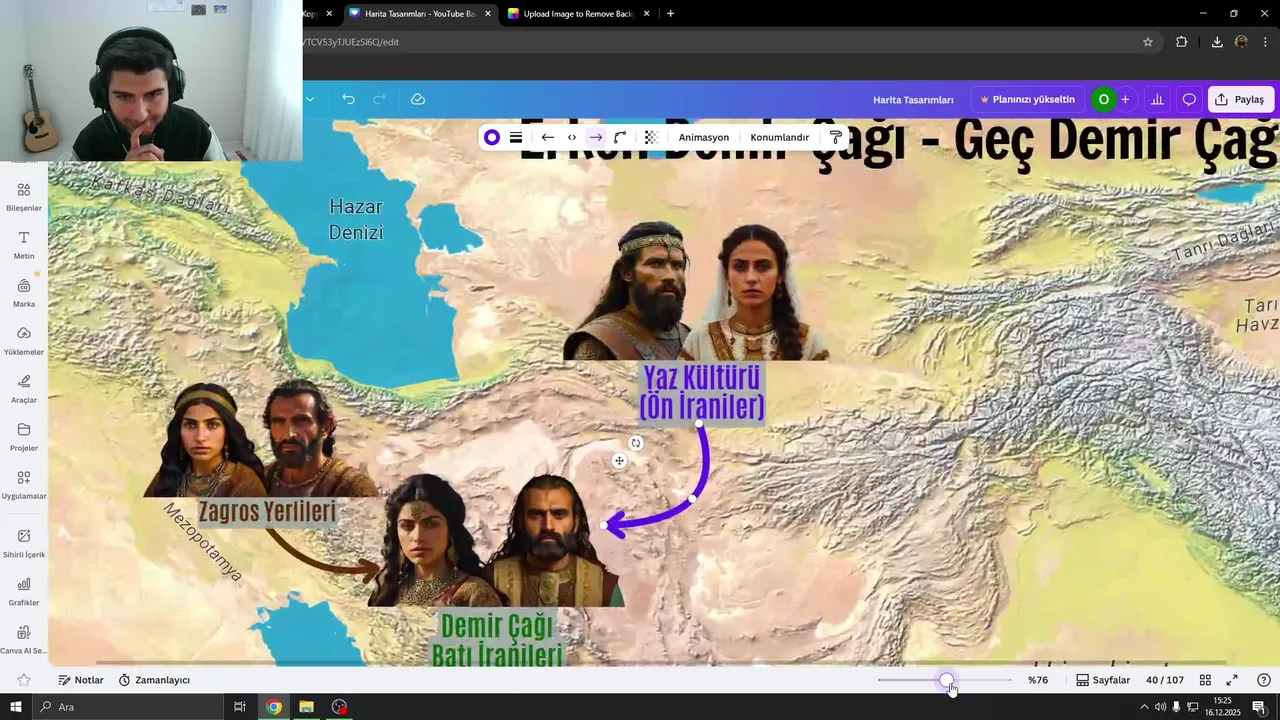This screenshot has width=1280, height=720.
Task: Open Bileşenler in the sidebar
Action: (24, 197)
